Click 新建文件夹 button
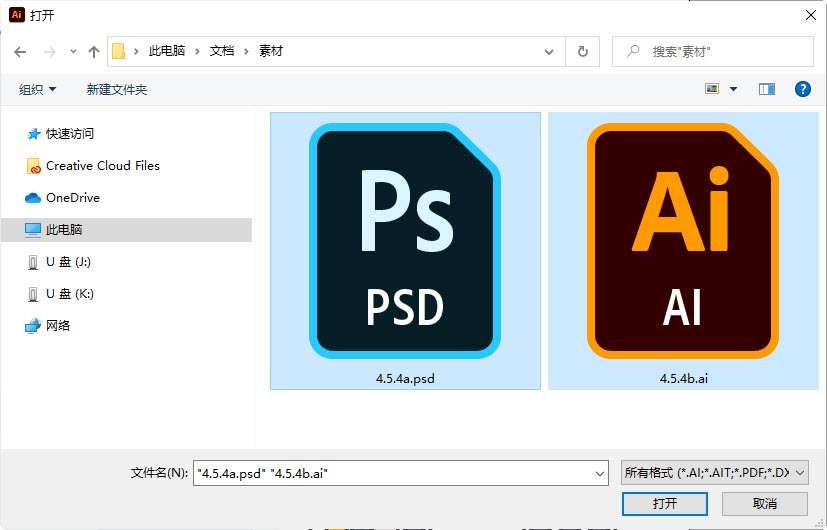 pos(117,90)
